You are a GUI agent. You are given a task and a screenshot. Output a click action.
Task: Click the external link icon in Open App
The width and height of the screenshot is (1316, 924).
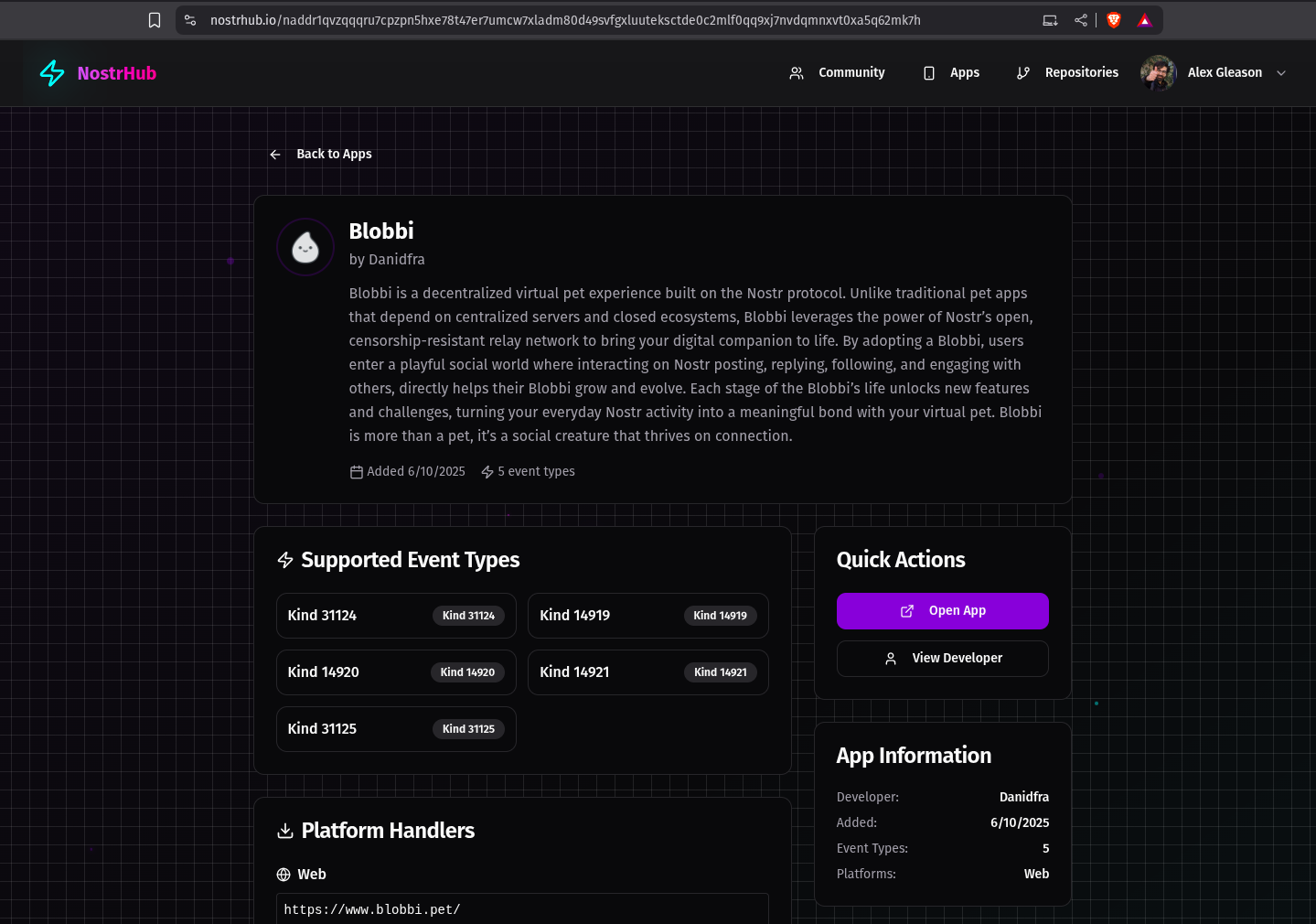(x=907, y=611)
